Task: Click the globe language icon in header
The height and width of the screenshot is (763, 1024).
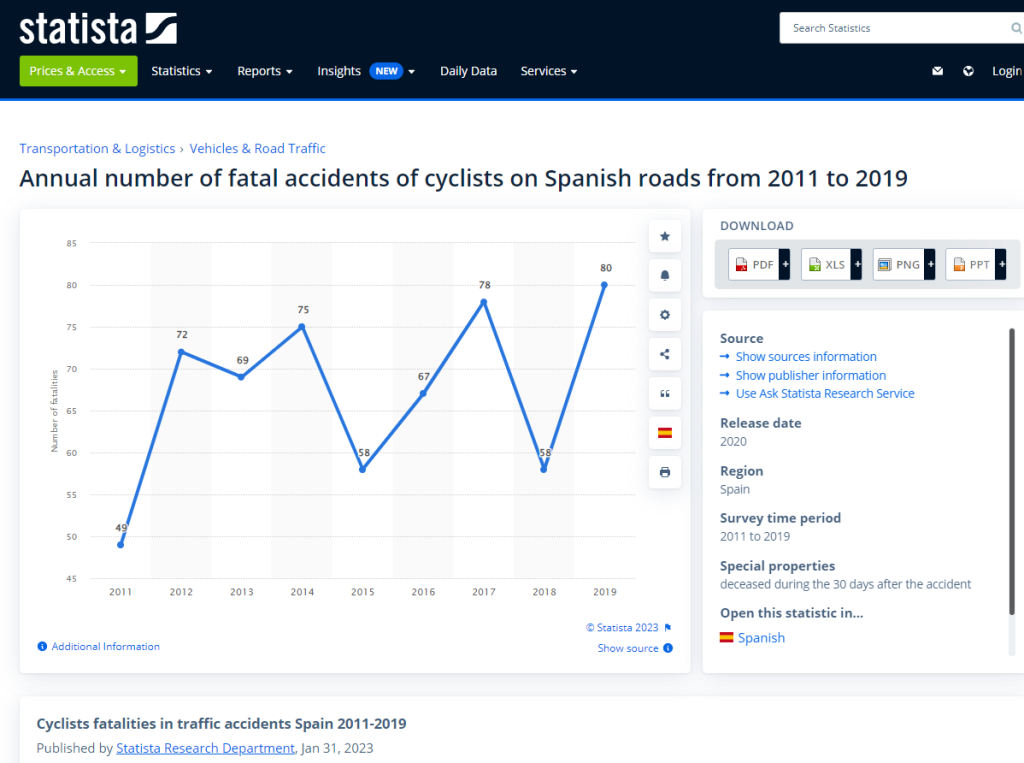Action: coord(968,71)
